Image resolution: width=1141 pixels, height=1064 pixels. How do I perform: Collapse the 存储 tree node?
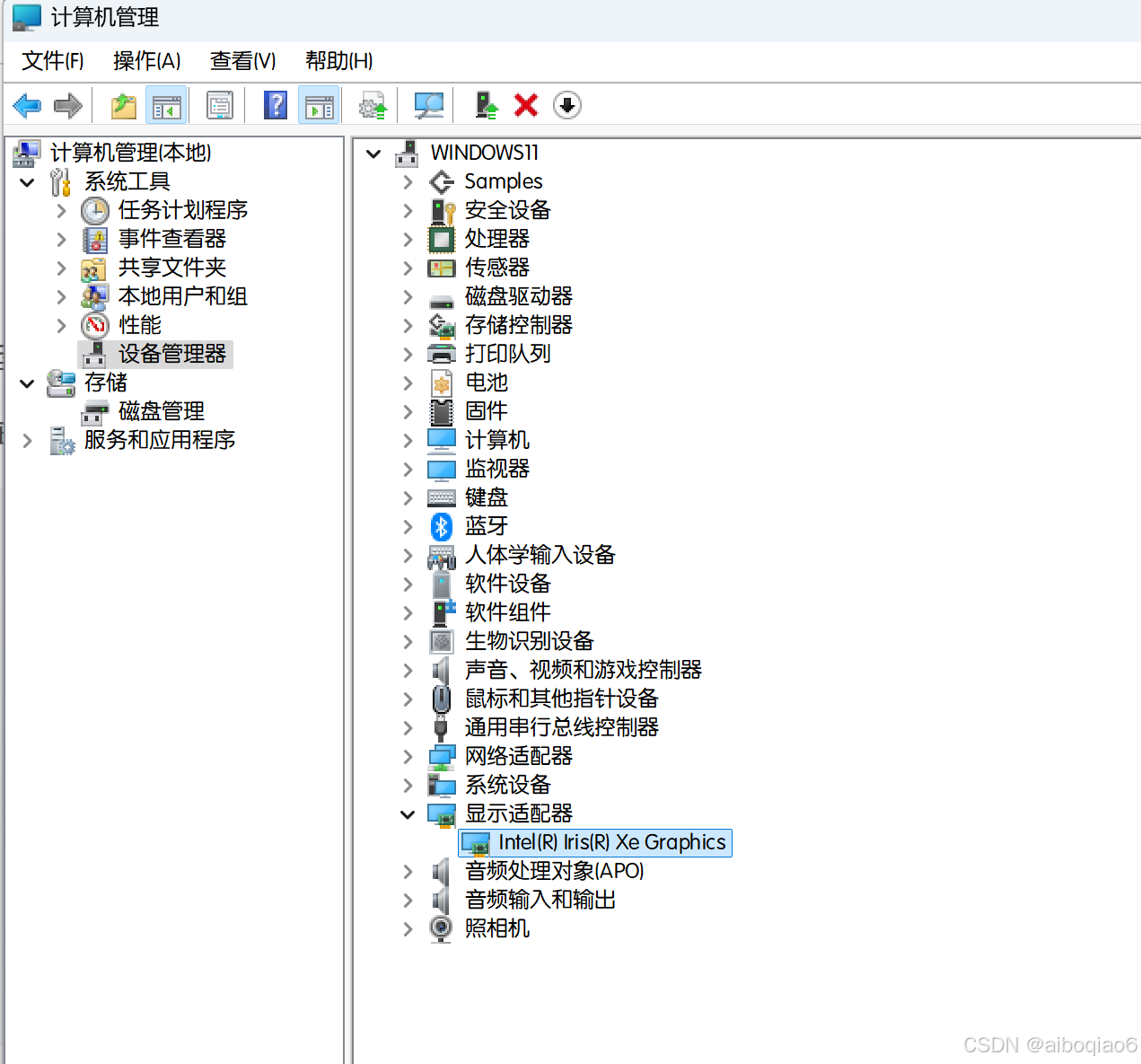27,383
